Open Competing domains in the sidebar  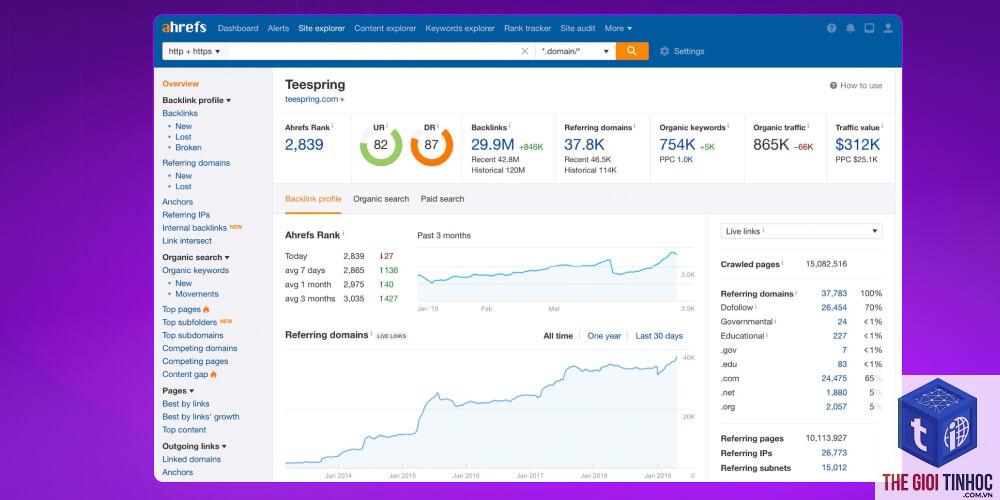(200, 348)
